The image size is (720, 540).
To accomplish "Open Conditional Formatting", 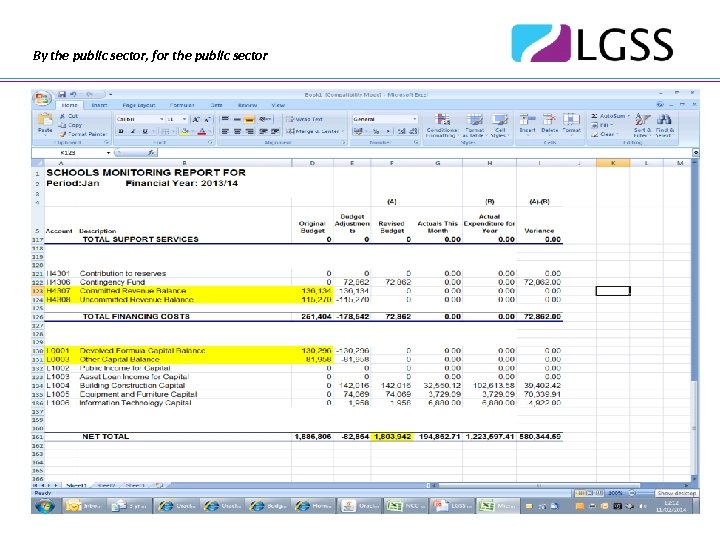I will (x=442, y=125).
